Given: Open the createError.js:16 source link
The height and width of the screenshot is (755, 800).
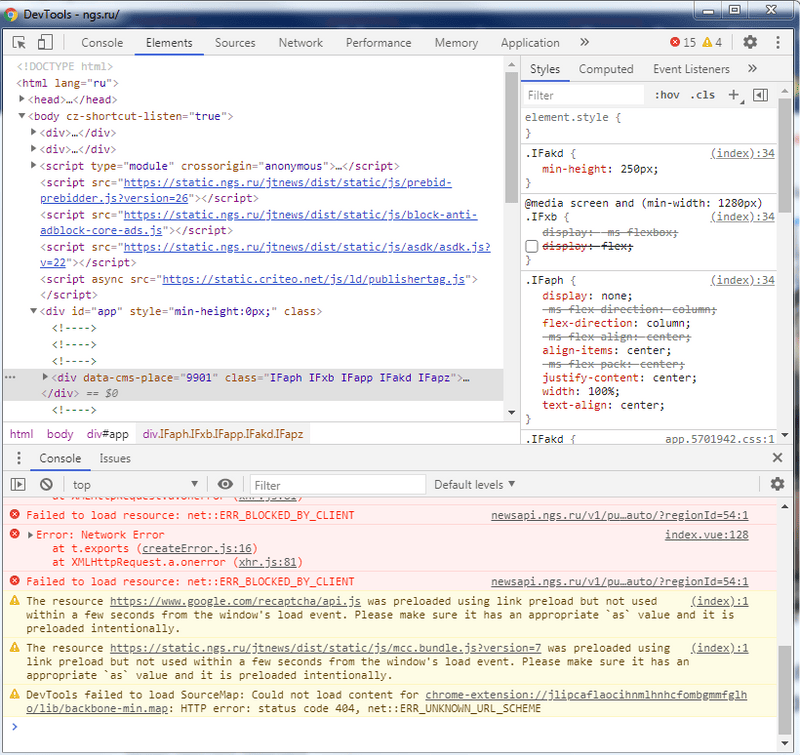Looking at the screenshot, I should pos(198,548).
